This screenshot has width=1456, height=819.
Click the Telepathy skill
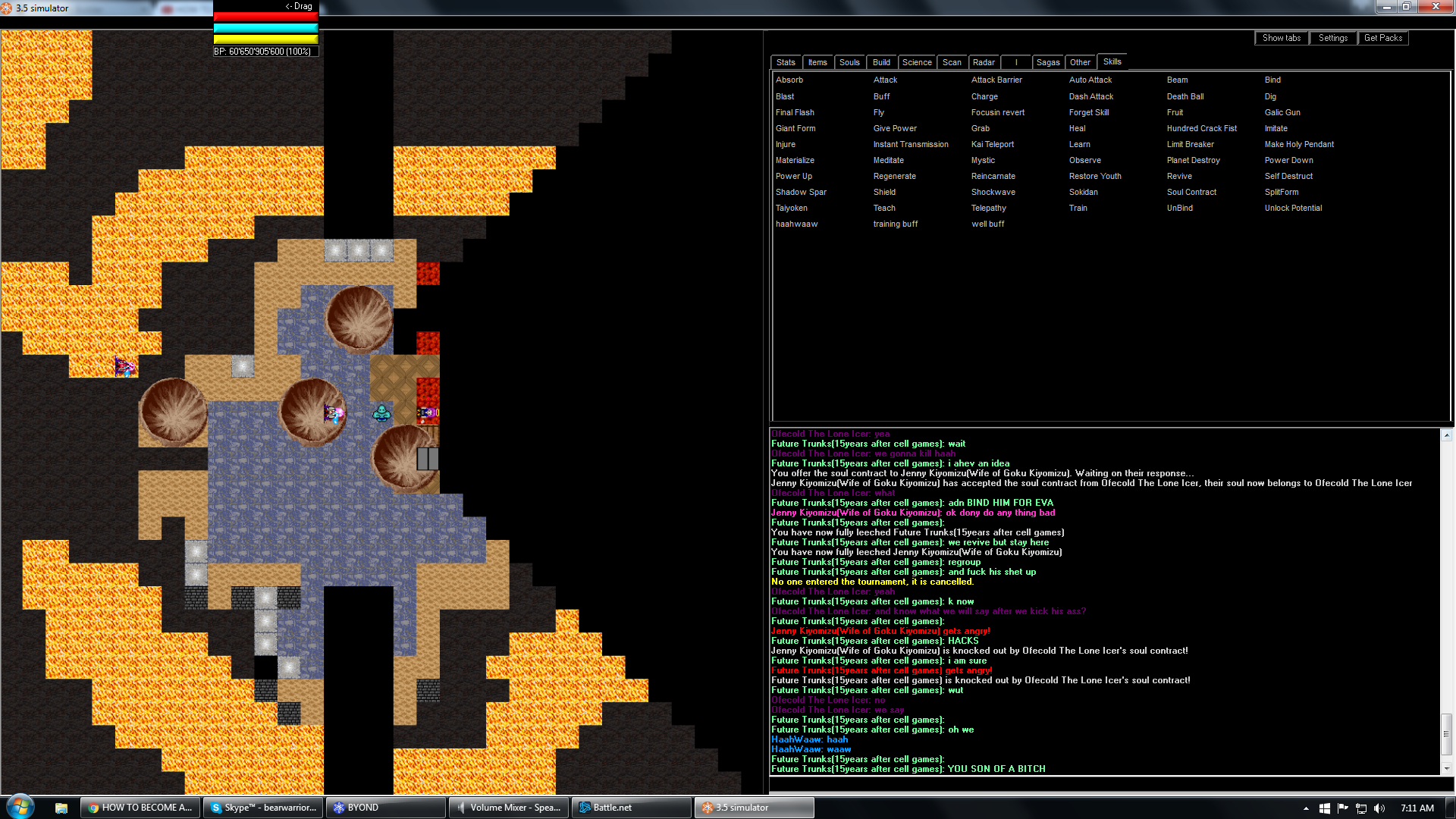click(988, 208)
